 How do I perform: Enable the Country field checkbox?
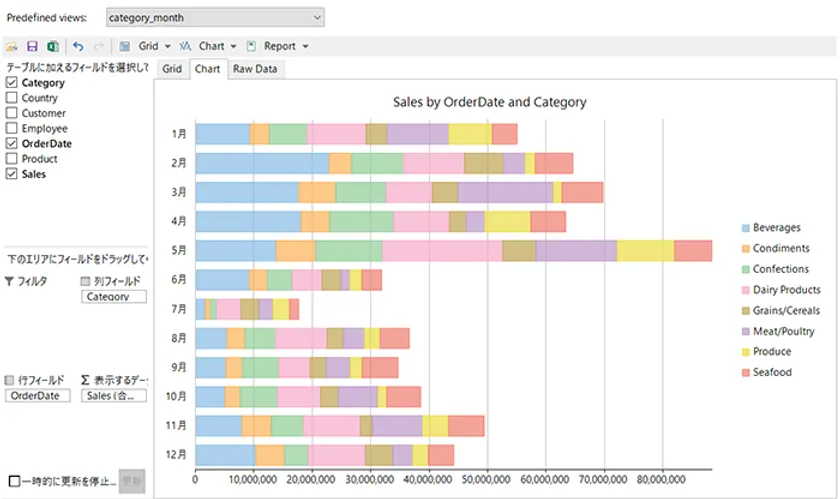(12, 98)
